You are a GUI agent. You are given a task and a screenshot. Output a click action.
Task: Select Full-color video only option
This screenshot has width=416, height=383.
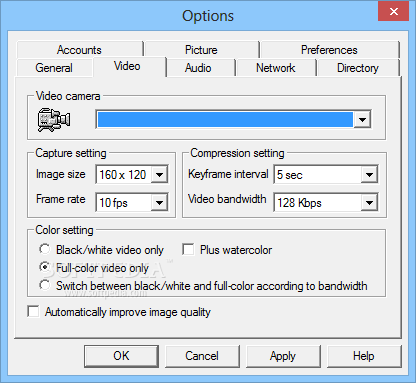click(x=94, y=268)
